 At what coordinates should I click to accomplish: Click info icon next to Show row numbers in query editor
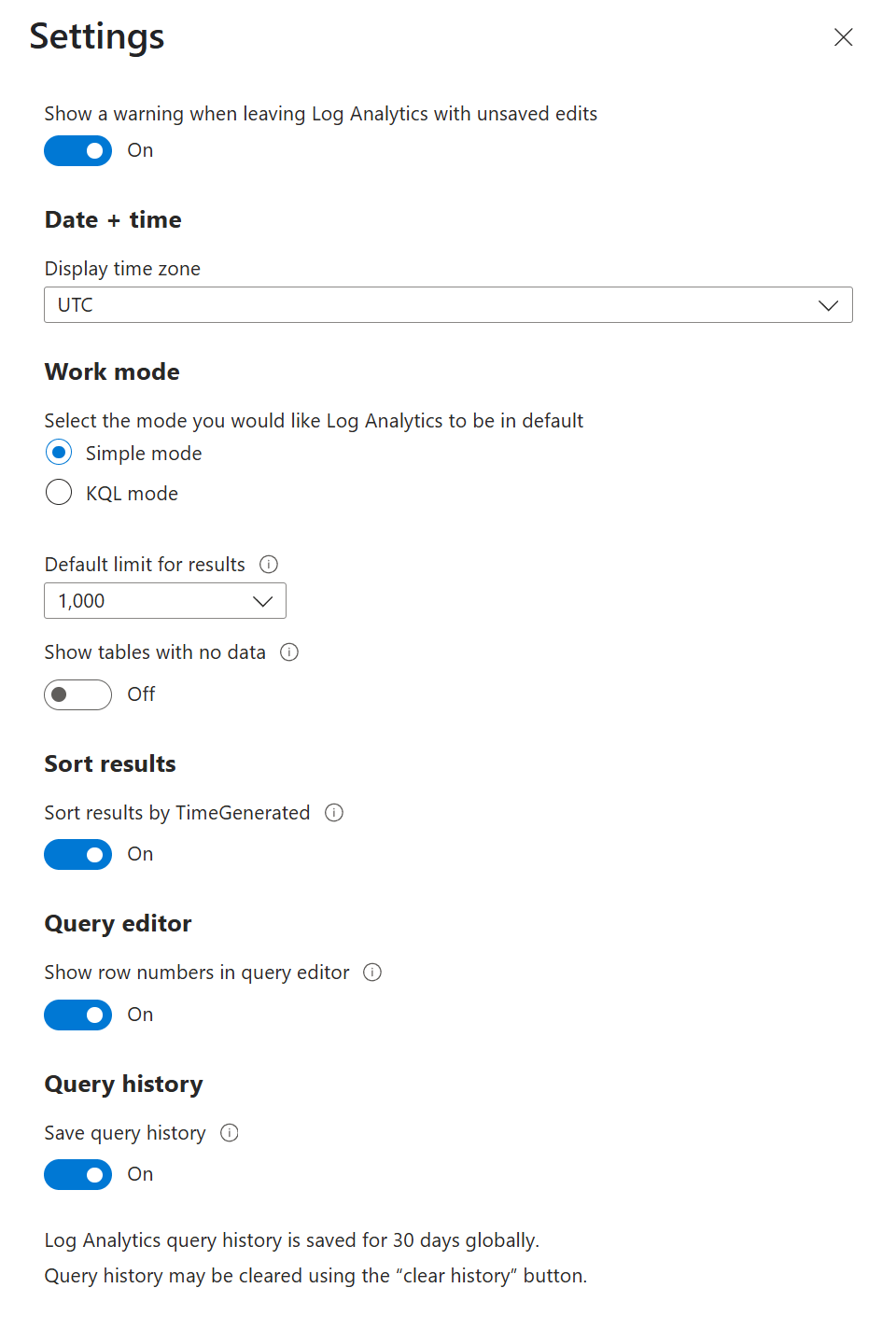pos(372,973)
